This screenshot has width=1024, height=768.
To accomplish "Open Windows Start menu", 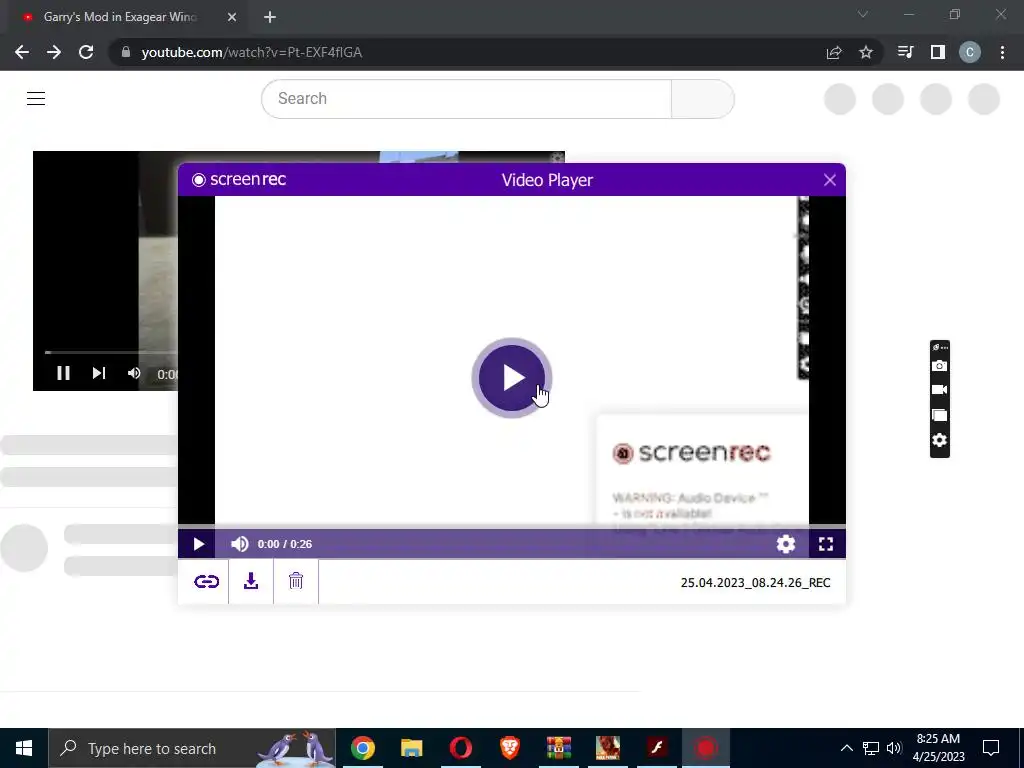I will click(24, 748).
